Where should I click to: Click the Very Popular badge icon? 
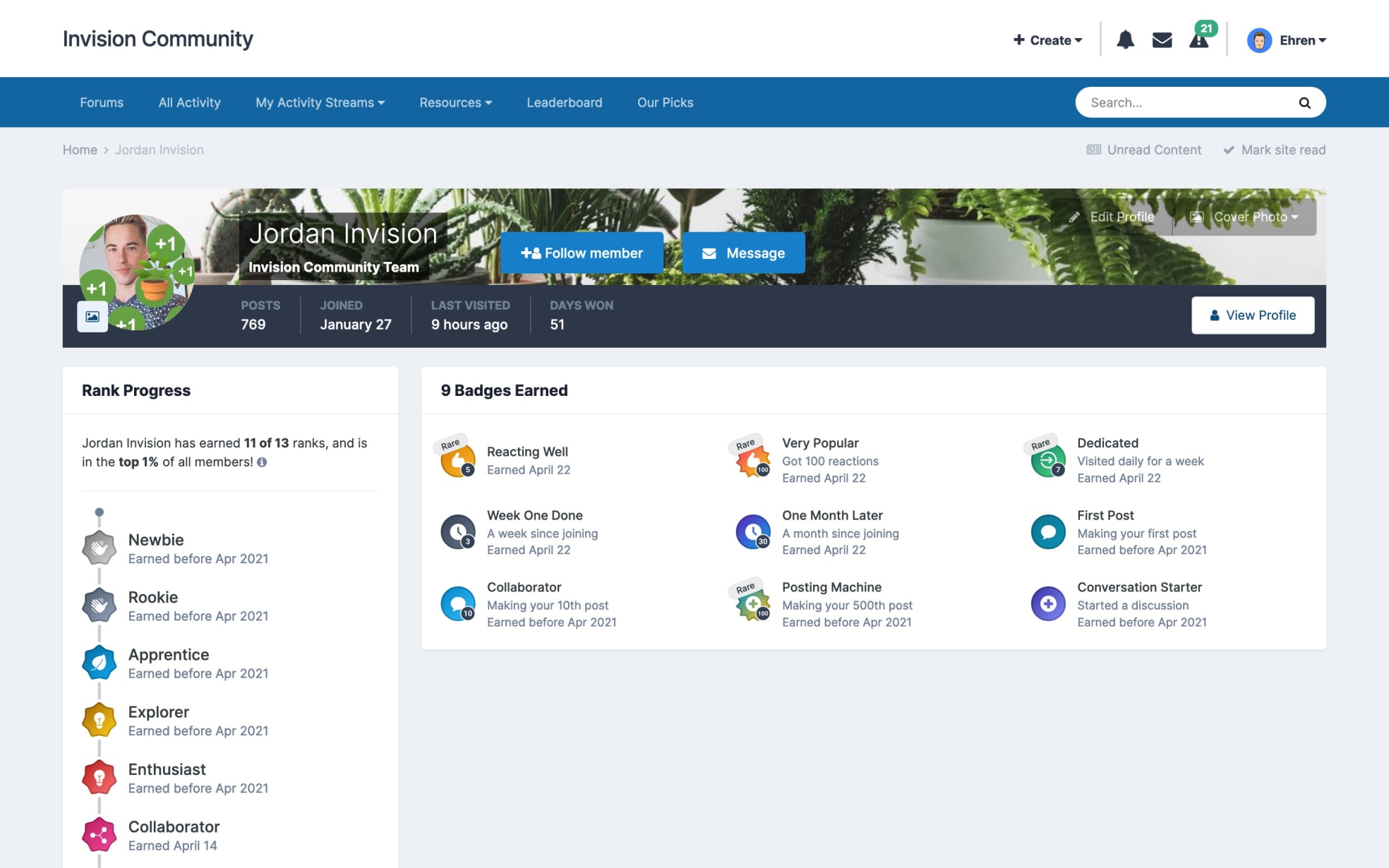tap(752, 459)
